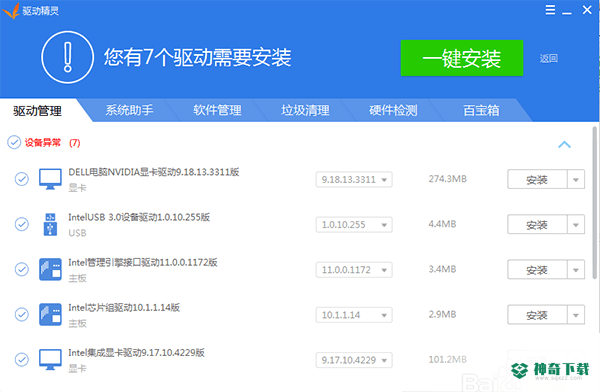
Task: Uncheck the DELL NVIDIA graphics driver checkbox
Action: [x=22, y=179]
